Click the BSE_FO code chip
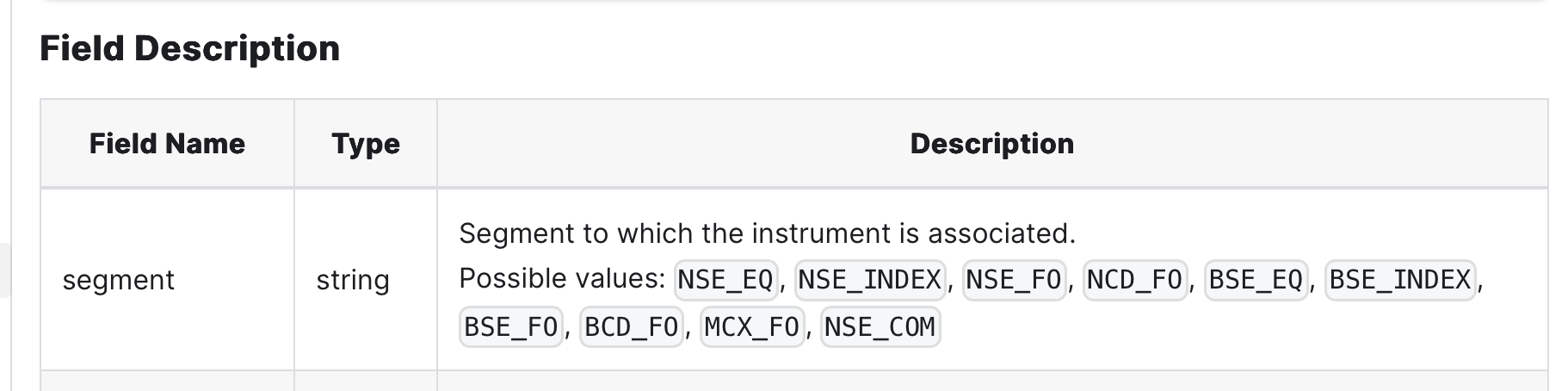The image size is (1568, 391). tap(511, 327)
